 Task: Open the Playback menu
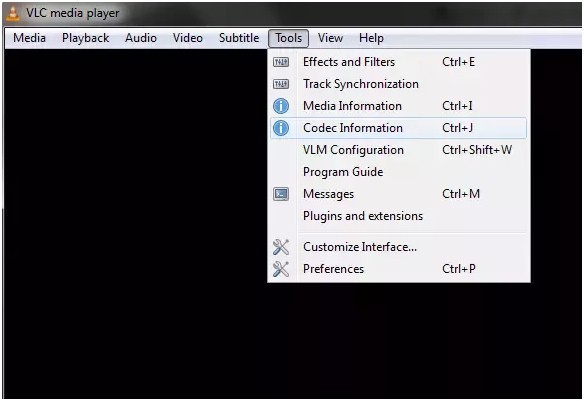click(86, 38)
